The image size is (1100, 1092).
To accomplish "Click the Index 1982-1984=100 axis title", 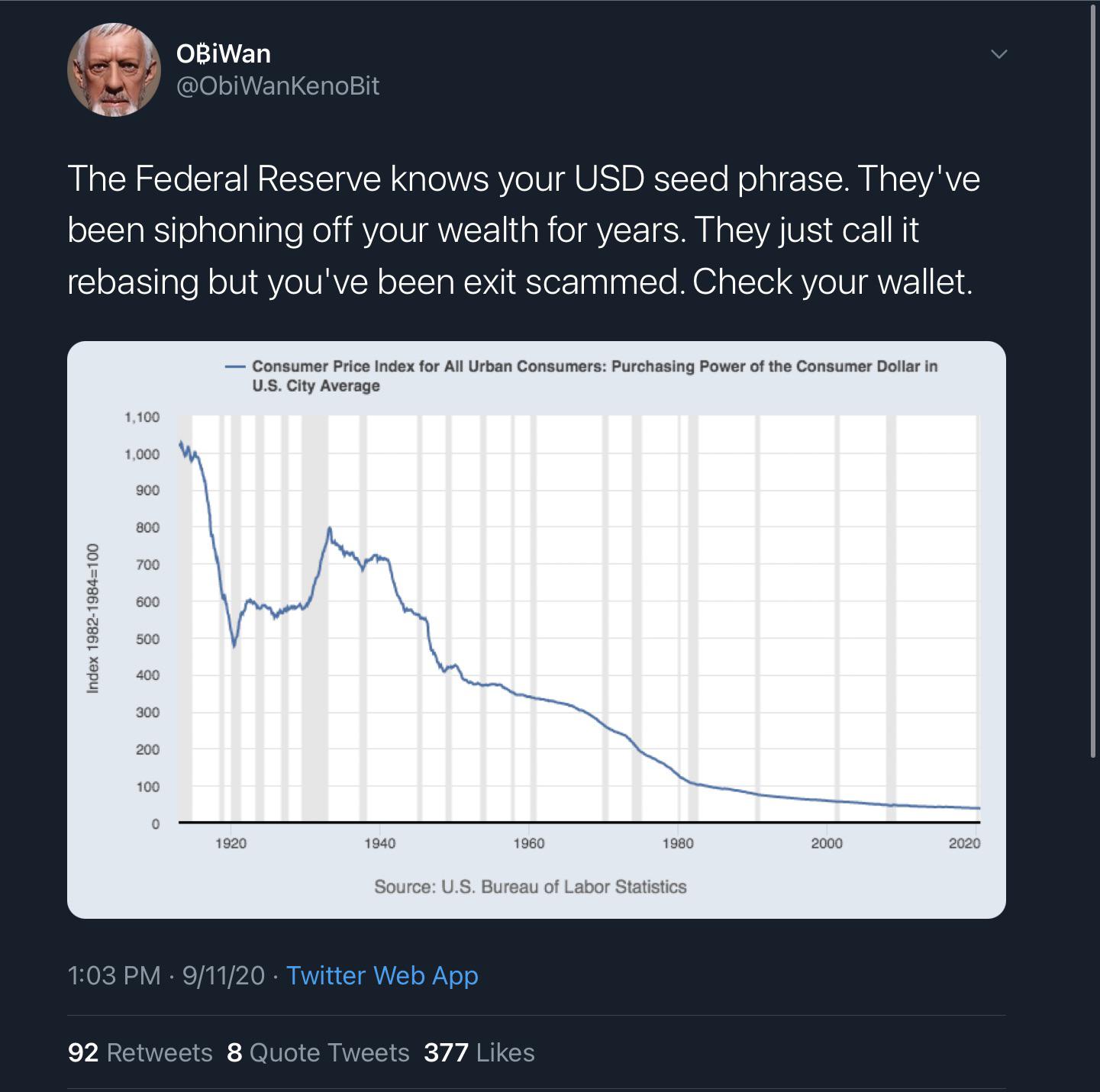I will coord(93,618).
